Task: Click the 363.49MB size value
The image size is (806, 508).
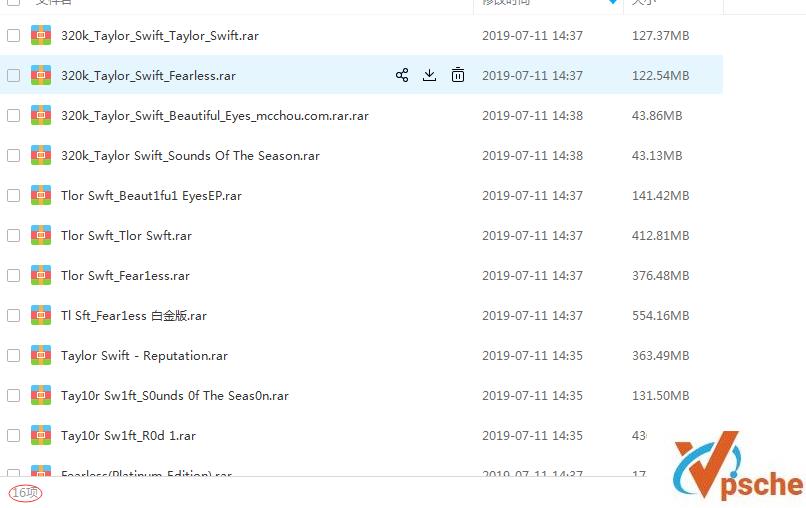Action: (660, 355)
